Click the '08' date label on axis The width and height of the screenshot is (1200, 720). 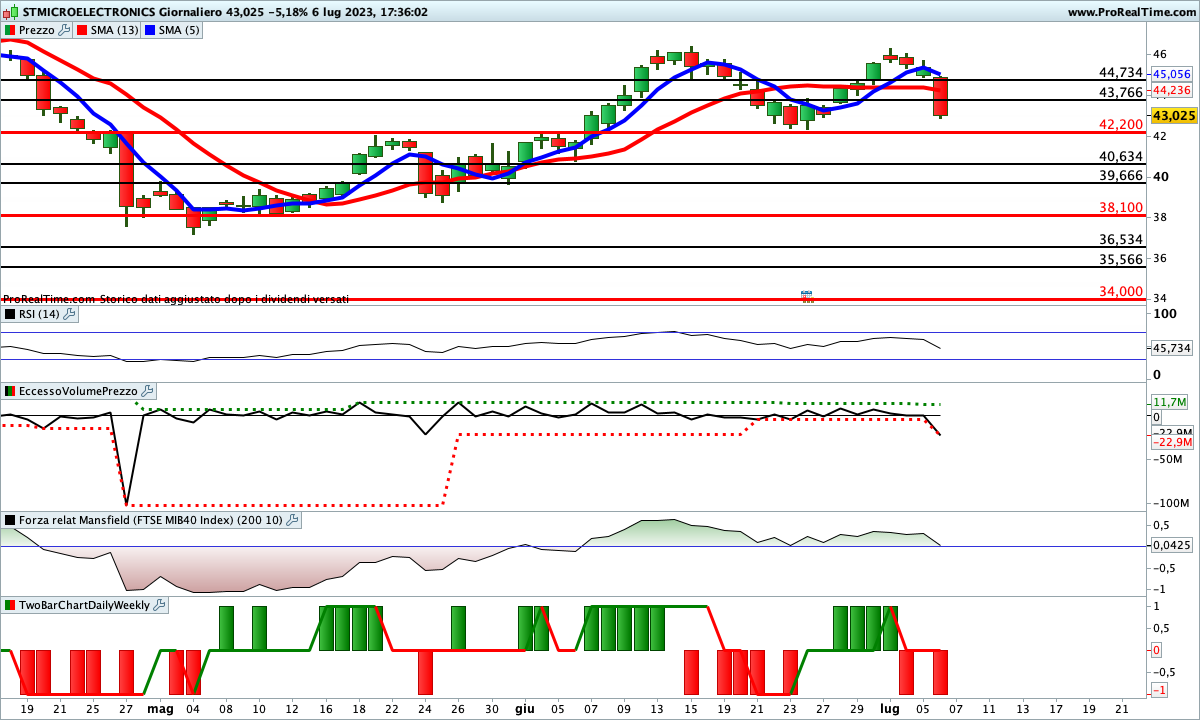coord(226,708)
